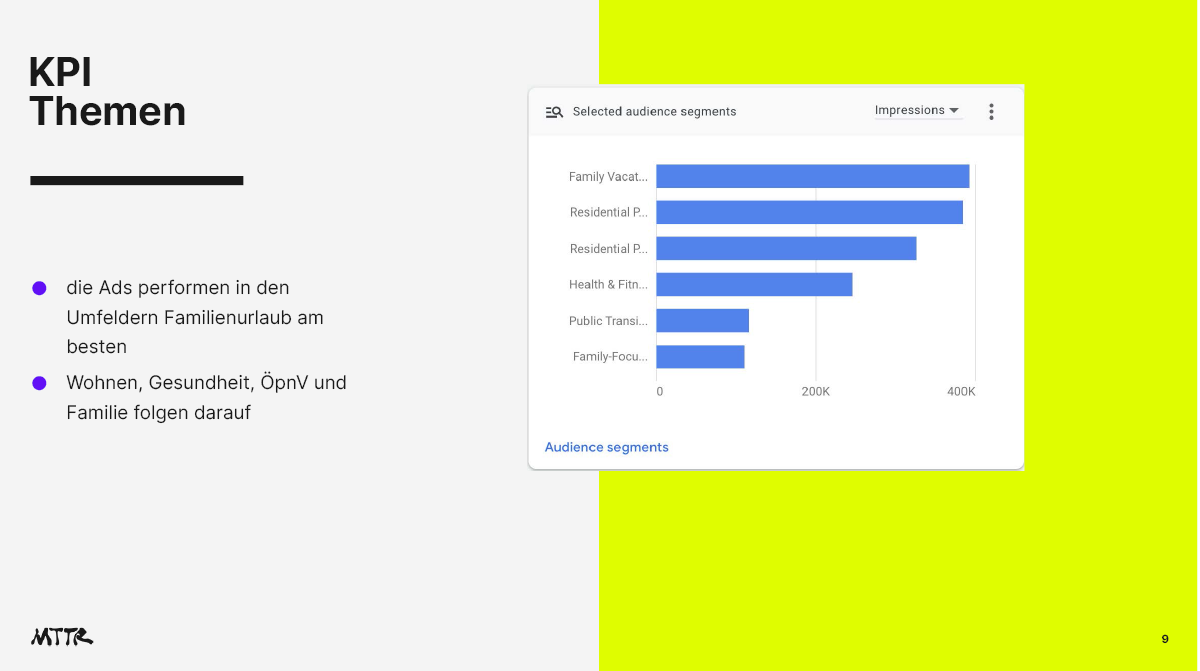Image resolution: width=1200 pixels, height=671 pixels.
Task: Click the Family-Focu... label text
Action: point(610,357)
